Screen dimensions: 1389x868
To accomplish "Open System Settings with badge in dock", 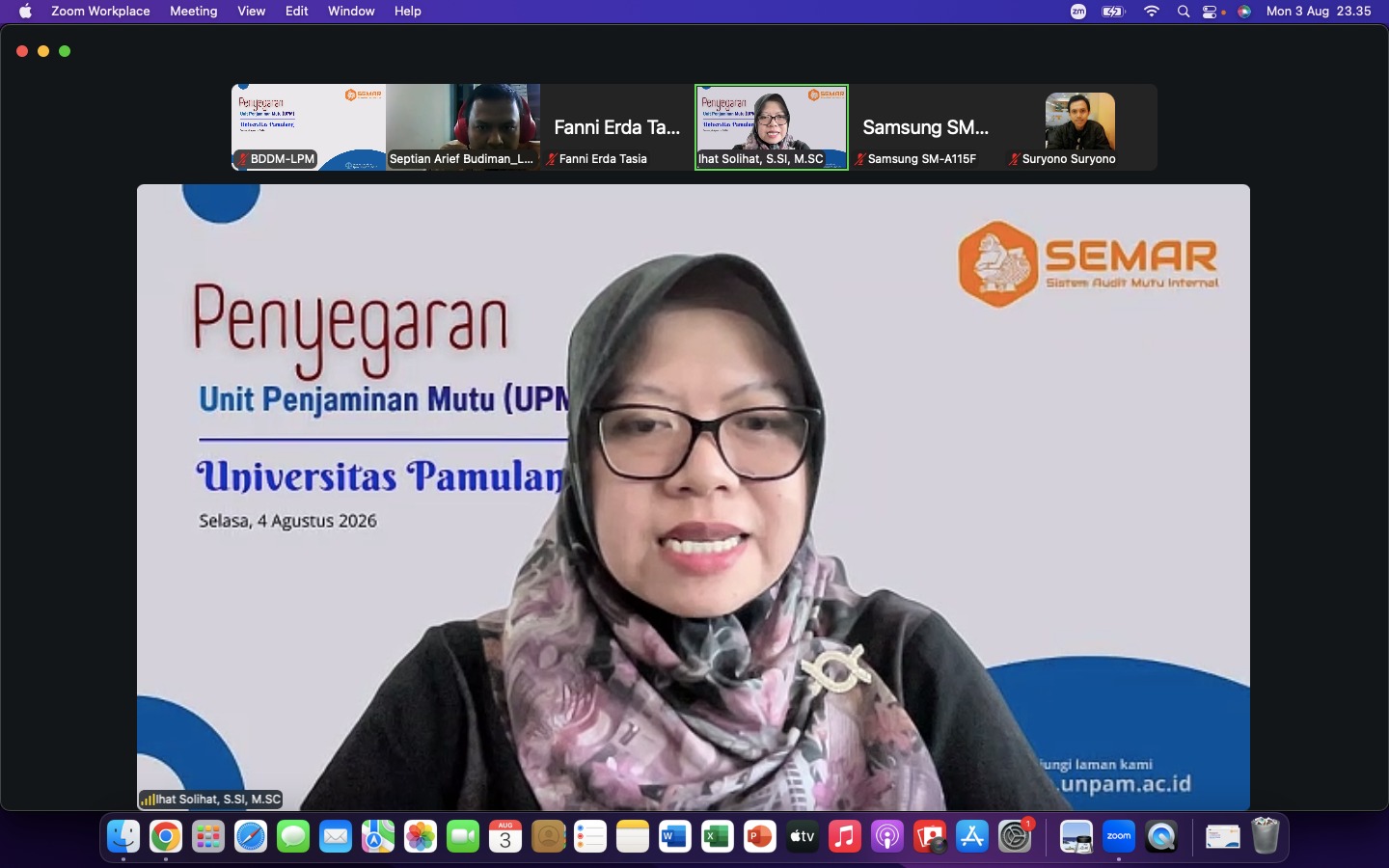I will [1015, 837].
